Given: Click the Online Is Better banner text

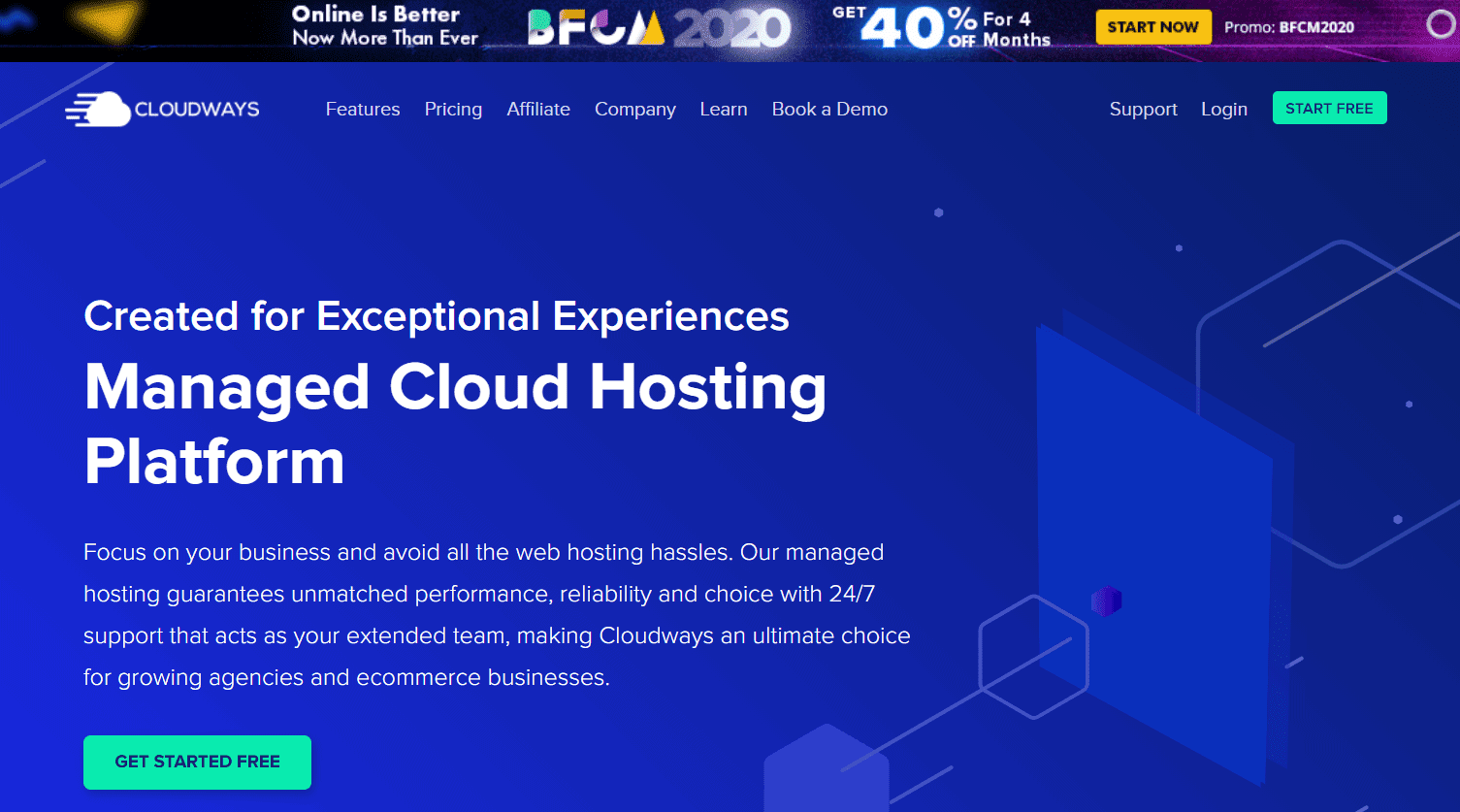Looking at the screenshot, I should pyautogui.click(x=385, y=26).
